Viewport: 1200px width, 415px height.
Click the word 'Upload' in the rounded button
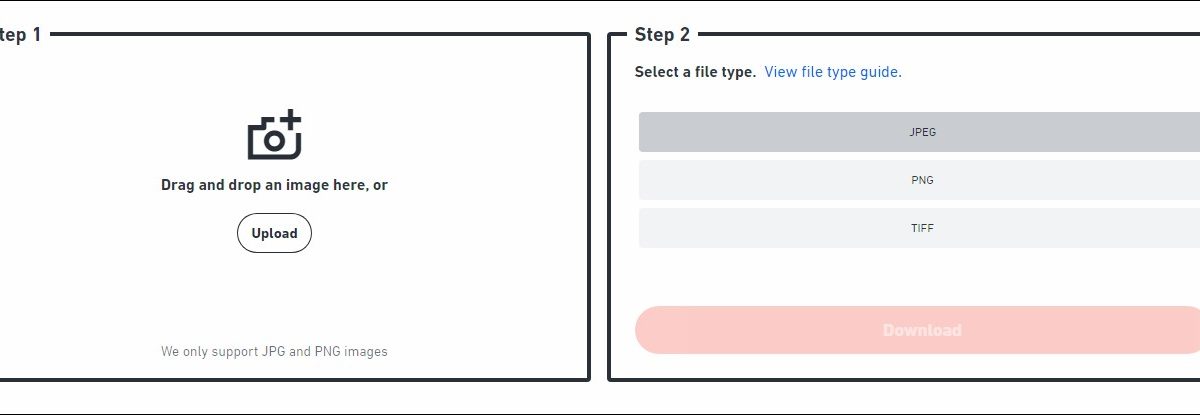274,233
